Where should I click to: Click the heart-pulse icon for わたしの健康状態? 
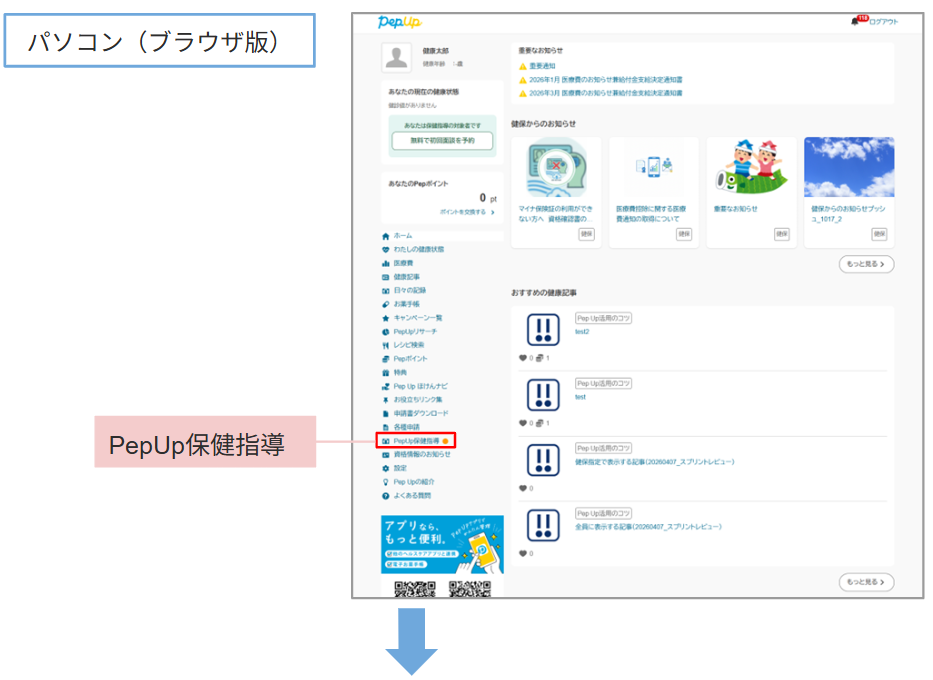click(386, 250)
